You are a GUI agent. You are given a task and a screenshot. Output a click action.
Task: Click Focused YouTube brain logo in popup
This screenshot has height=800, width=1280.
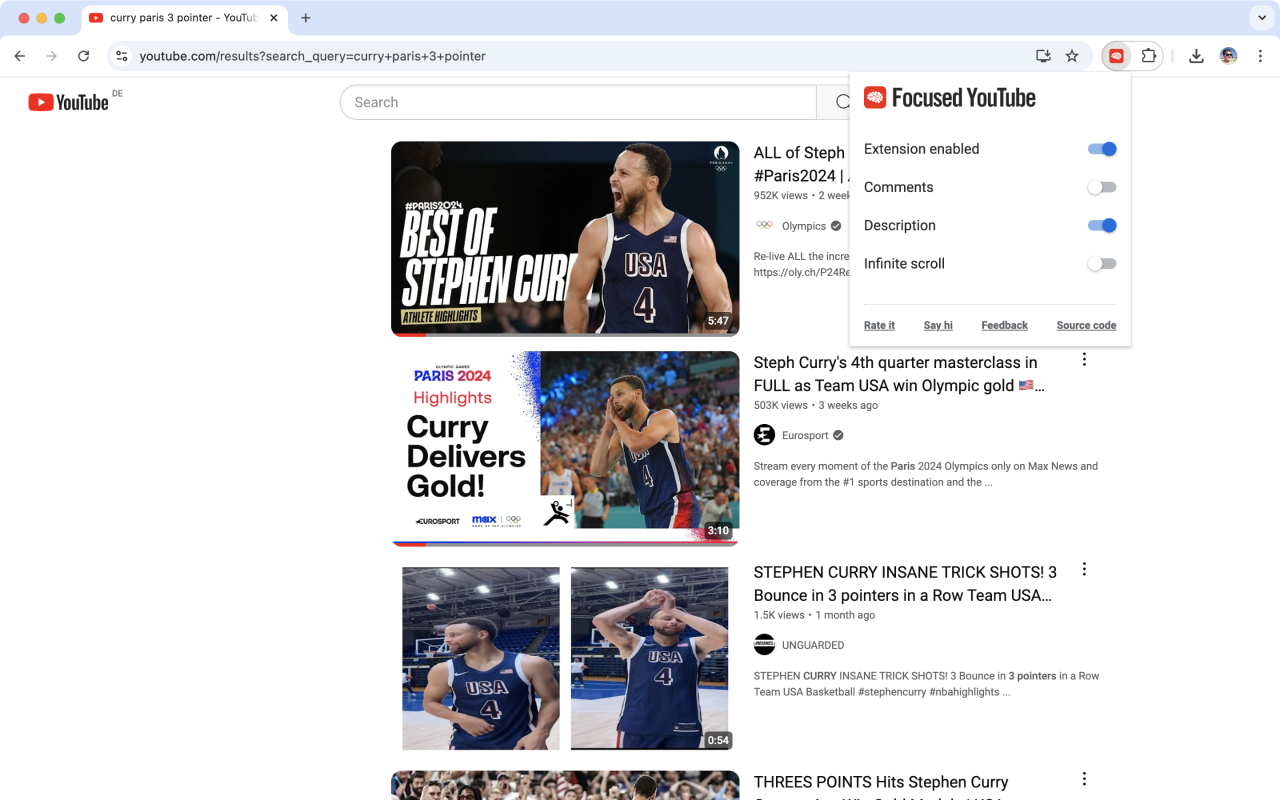(875, 97)
